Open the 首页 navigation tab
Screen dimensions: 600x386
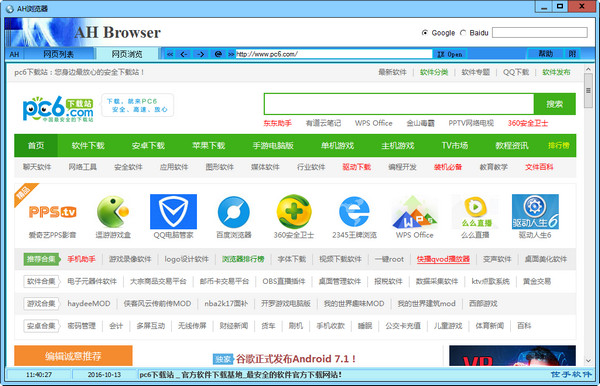(36, 145)
